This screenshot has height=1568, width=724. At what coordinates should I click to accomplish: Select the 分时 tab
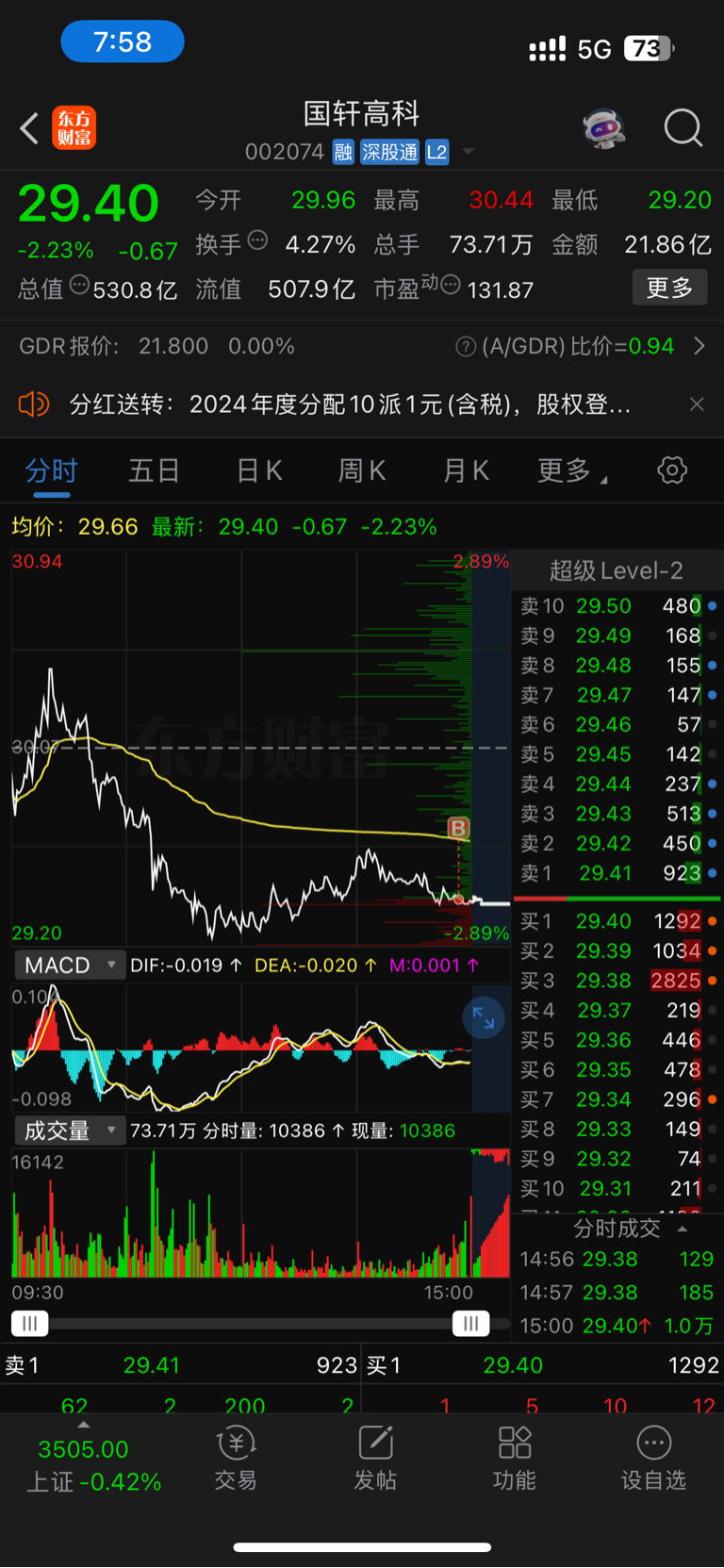[x=51, y=470]
